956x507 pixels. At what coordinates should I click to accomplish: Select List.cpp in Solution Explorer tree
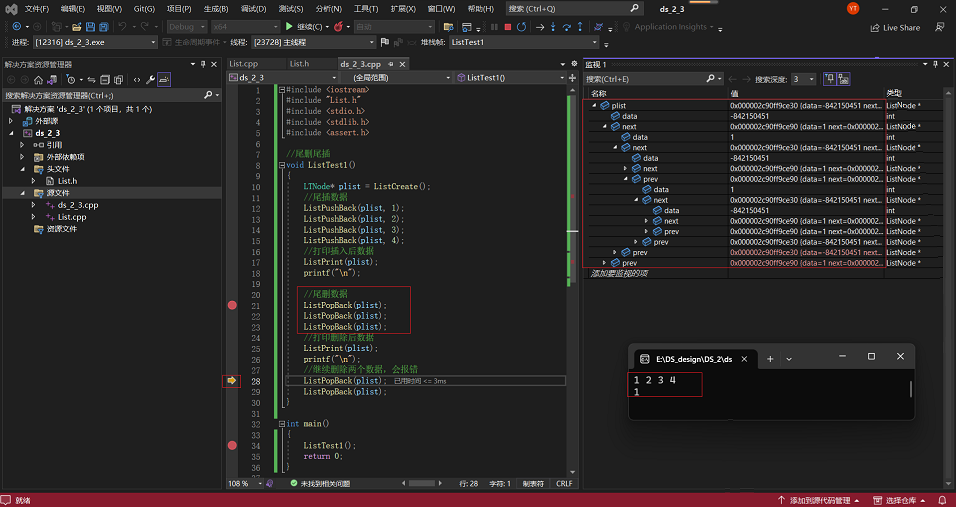pos(72,217)
